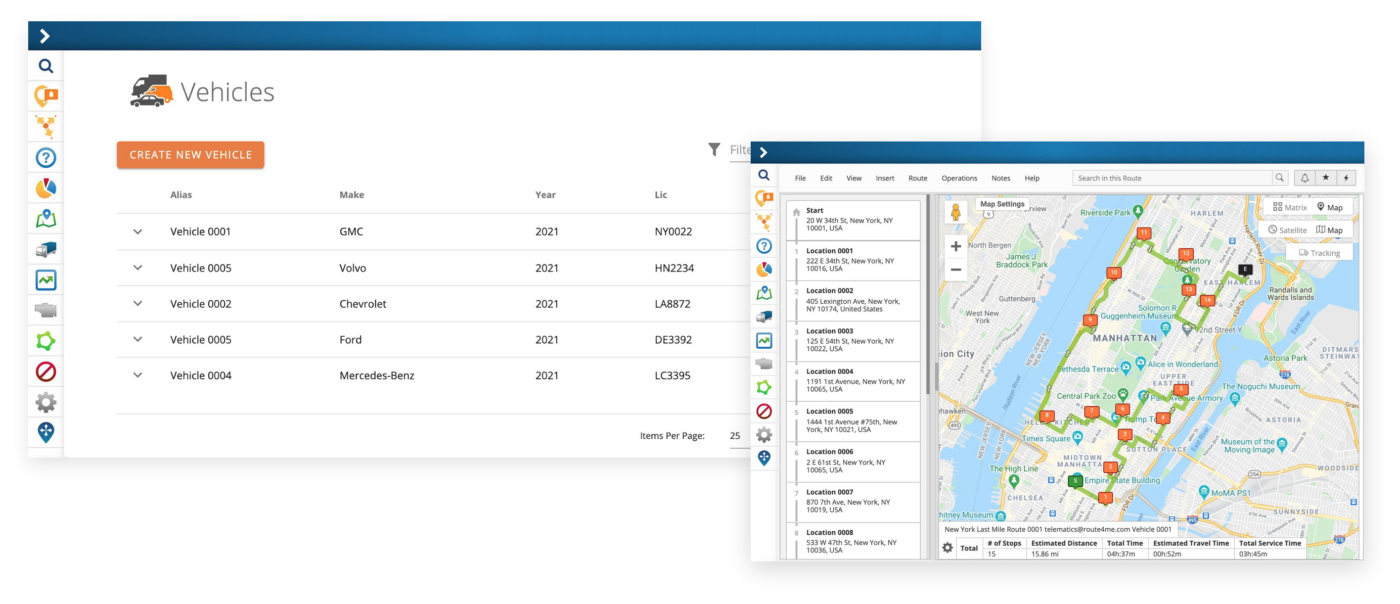1400x604 pixels.
Task: Toggle the Tracking option on map
Action: [1319, 253]
